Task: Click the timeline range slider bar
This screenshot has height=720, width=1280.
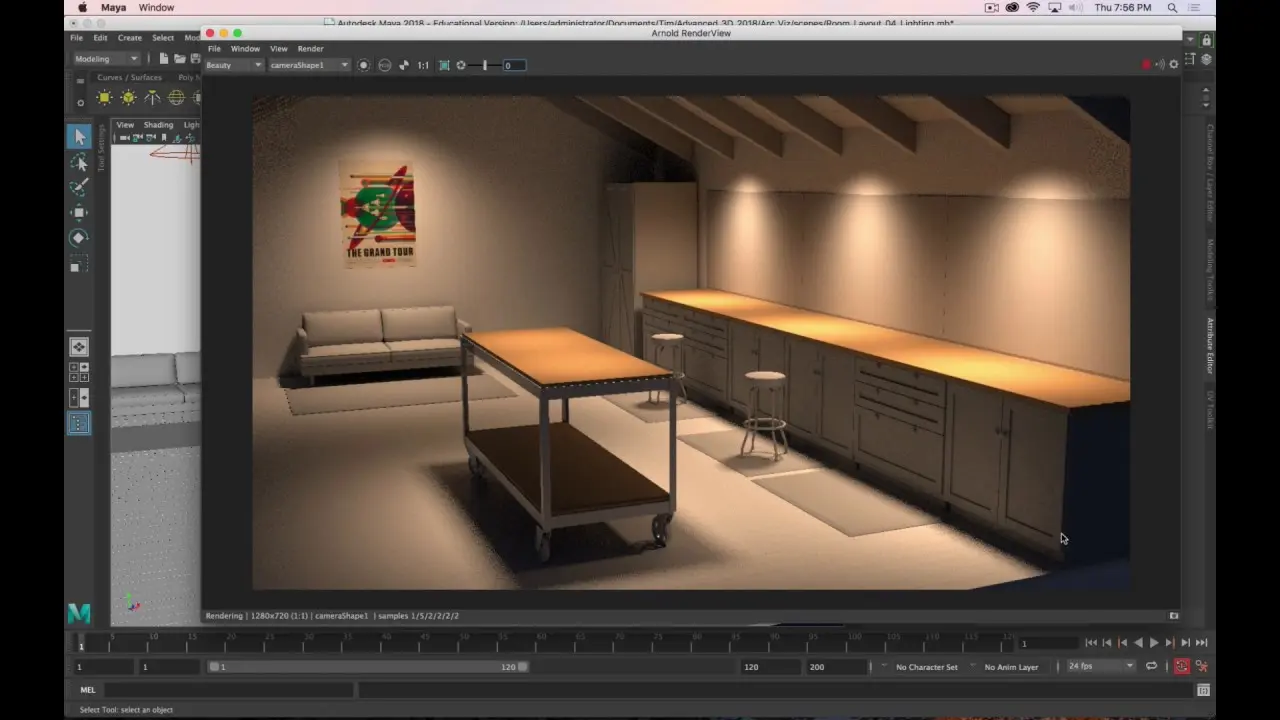Action: coord(369,667)
